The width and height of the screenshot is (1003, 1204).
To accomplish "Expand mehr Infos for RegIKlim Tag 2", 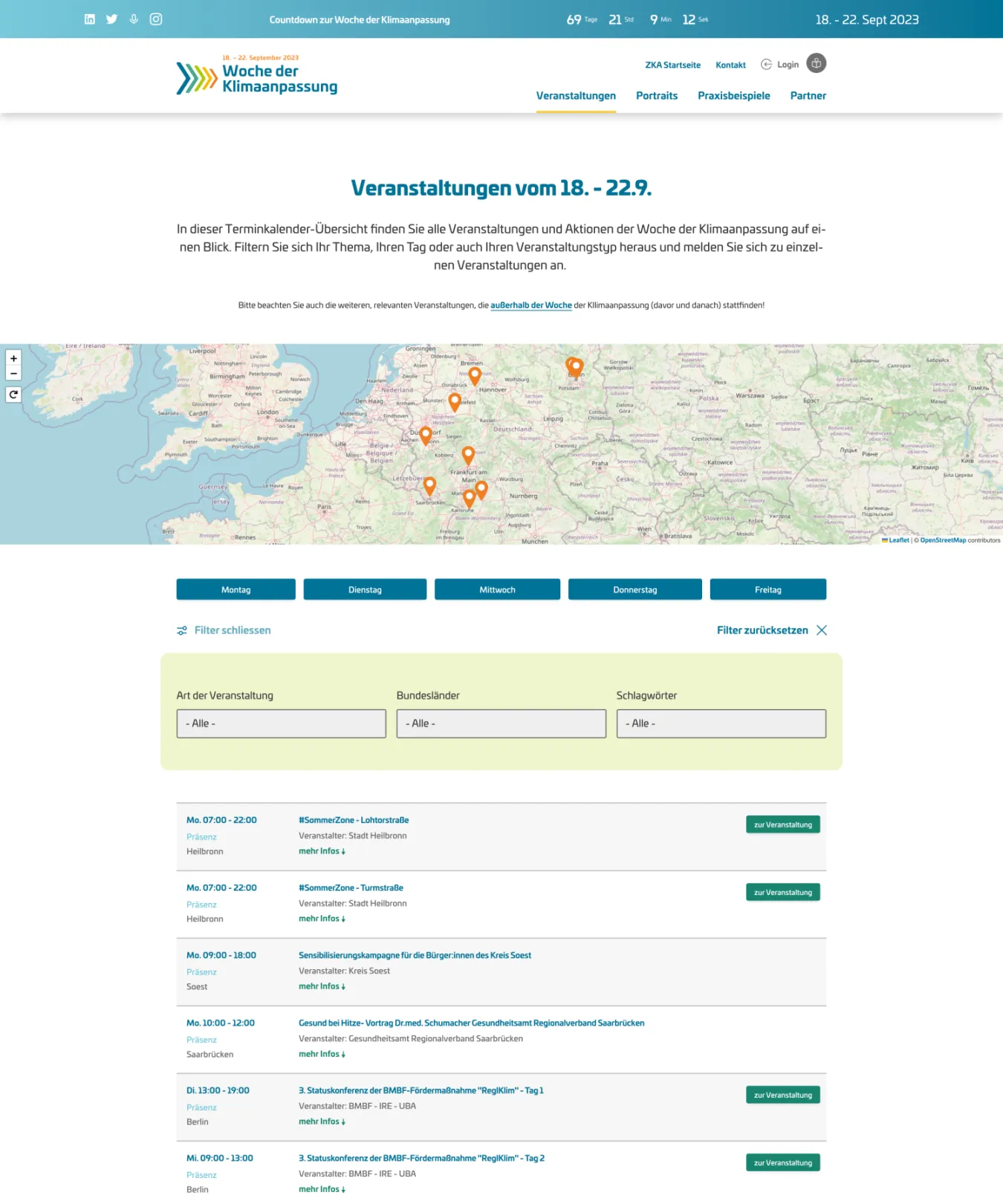I will click(x=322, y=1190).
